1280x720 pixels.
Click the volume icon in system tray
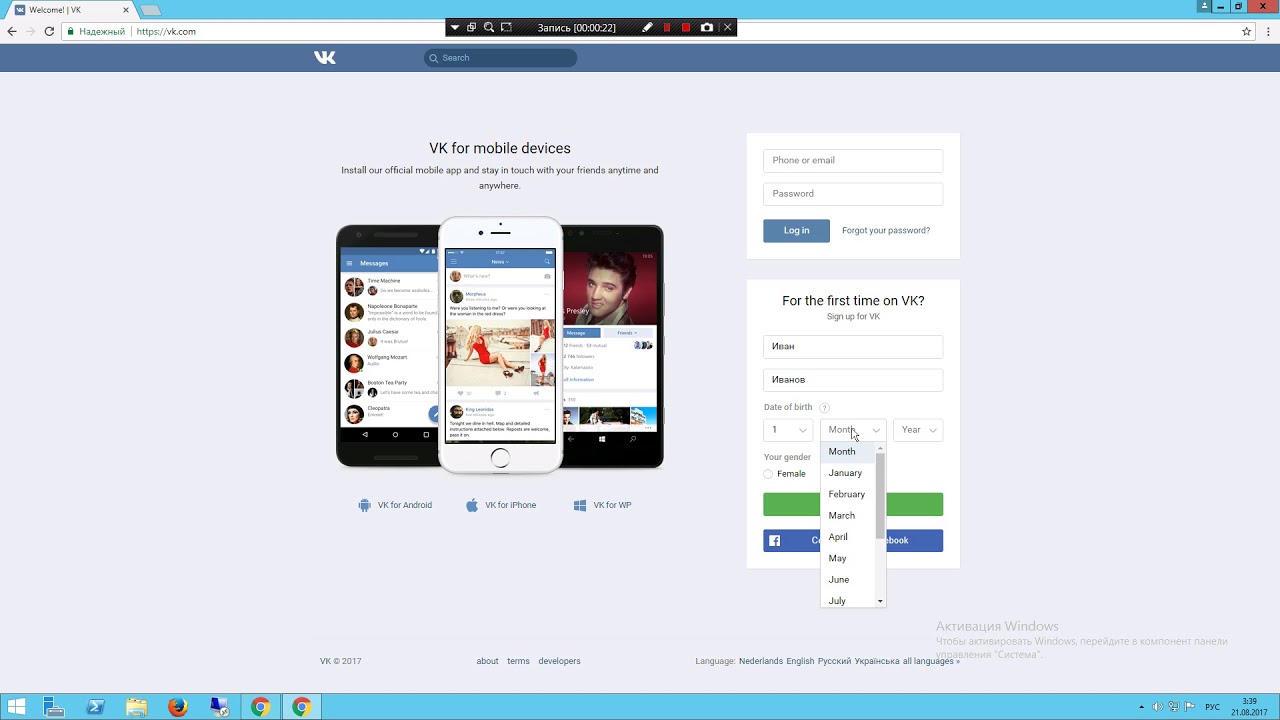pyautogui.click(x=1157, y=707)
